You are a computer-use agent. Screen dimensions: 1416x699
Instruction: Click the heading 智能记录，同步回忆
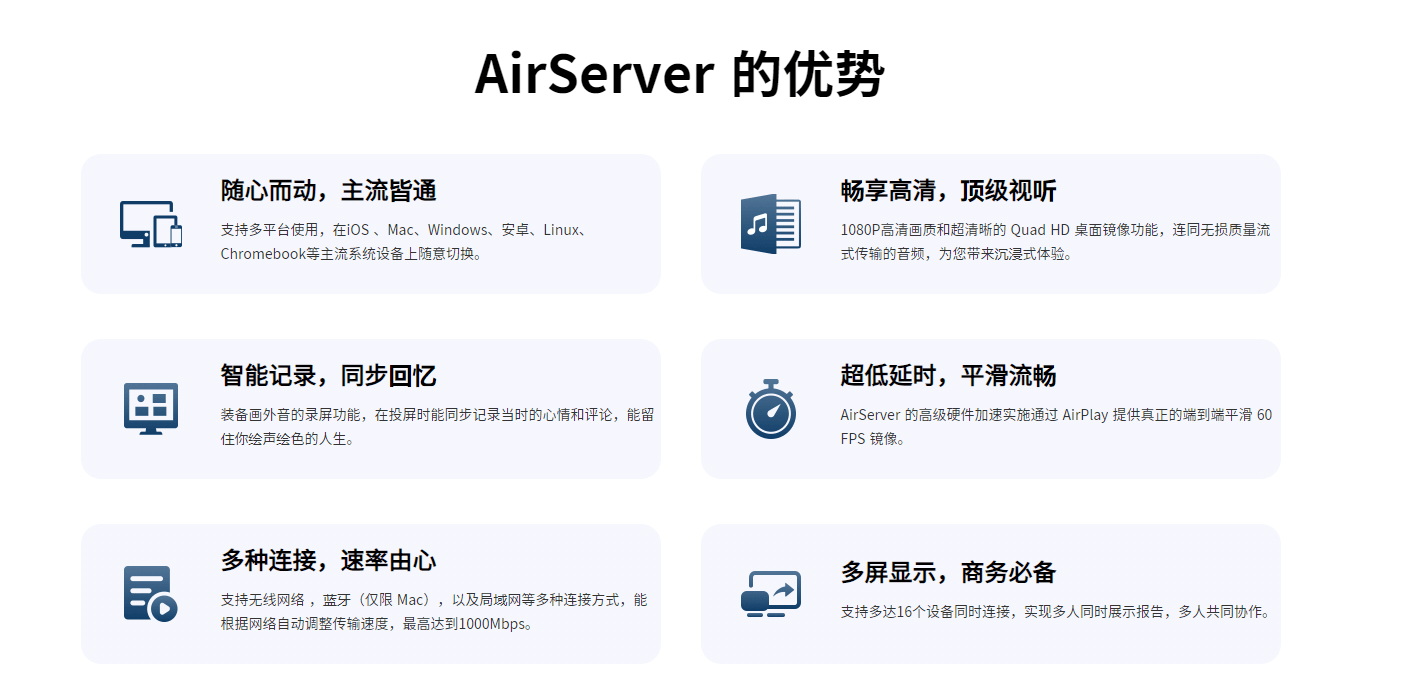(329, 376)
